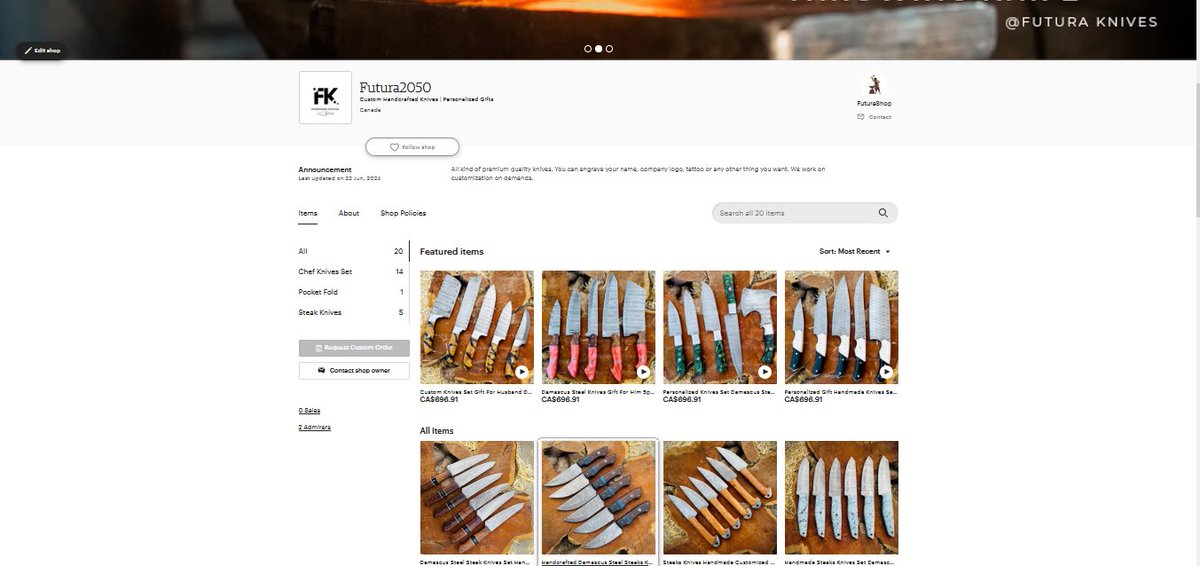
Task: Open Custom Knives Set Gift For Husband thumbnail
Action: coord(477,327)
